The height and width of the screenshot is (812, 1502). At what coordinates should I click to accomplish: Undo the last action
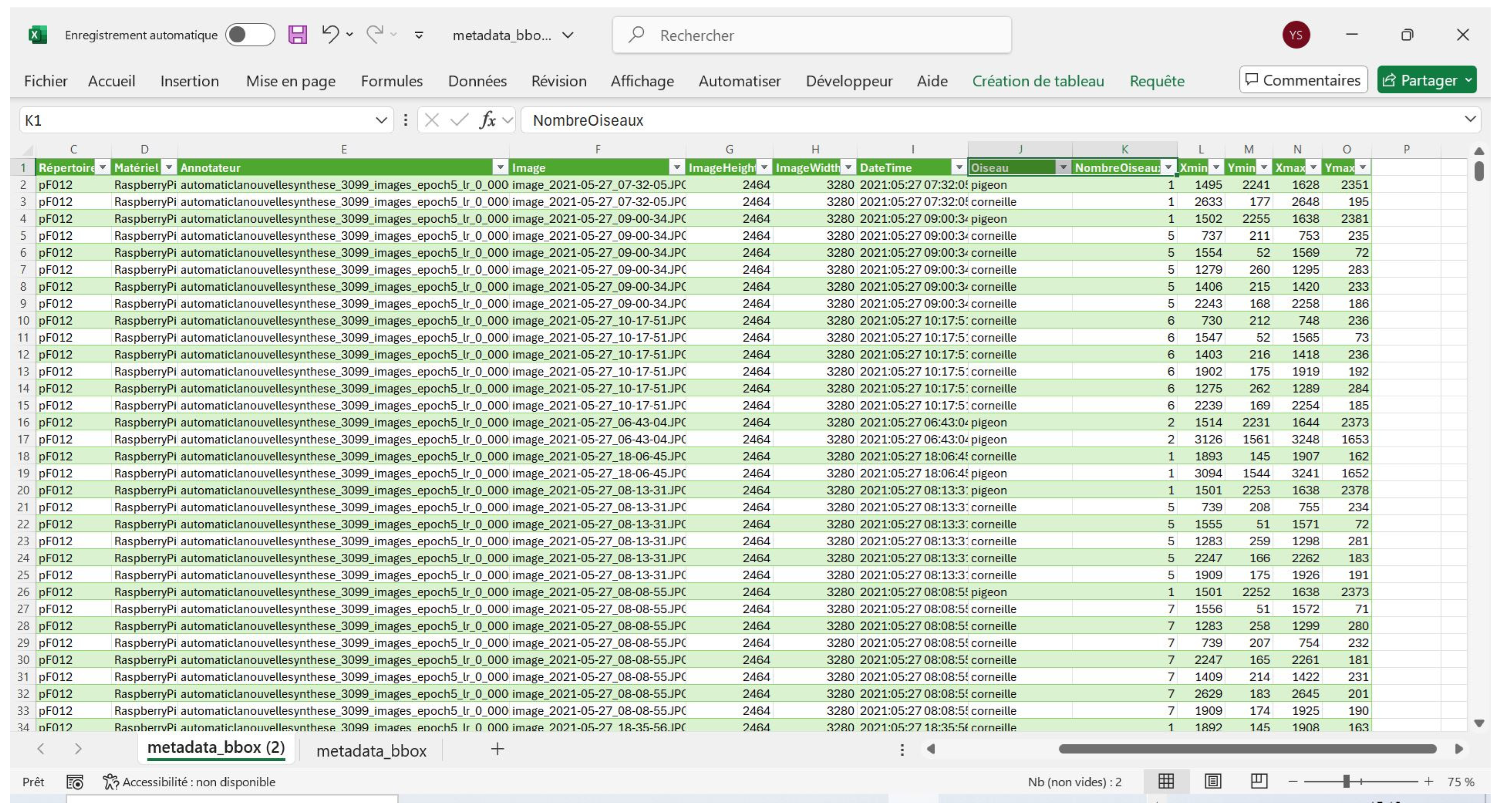[x=330, y=34]
